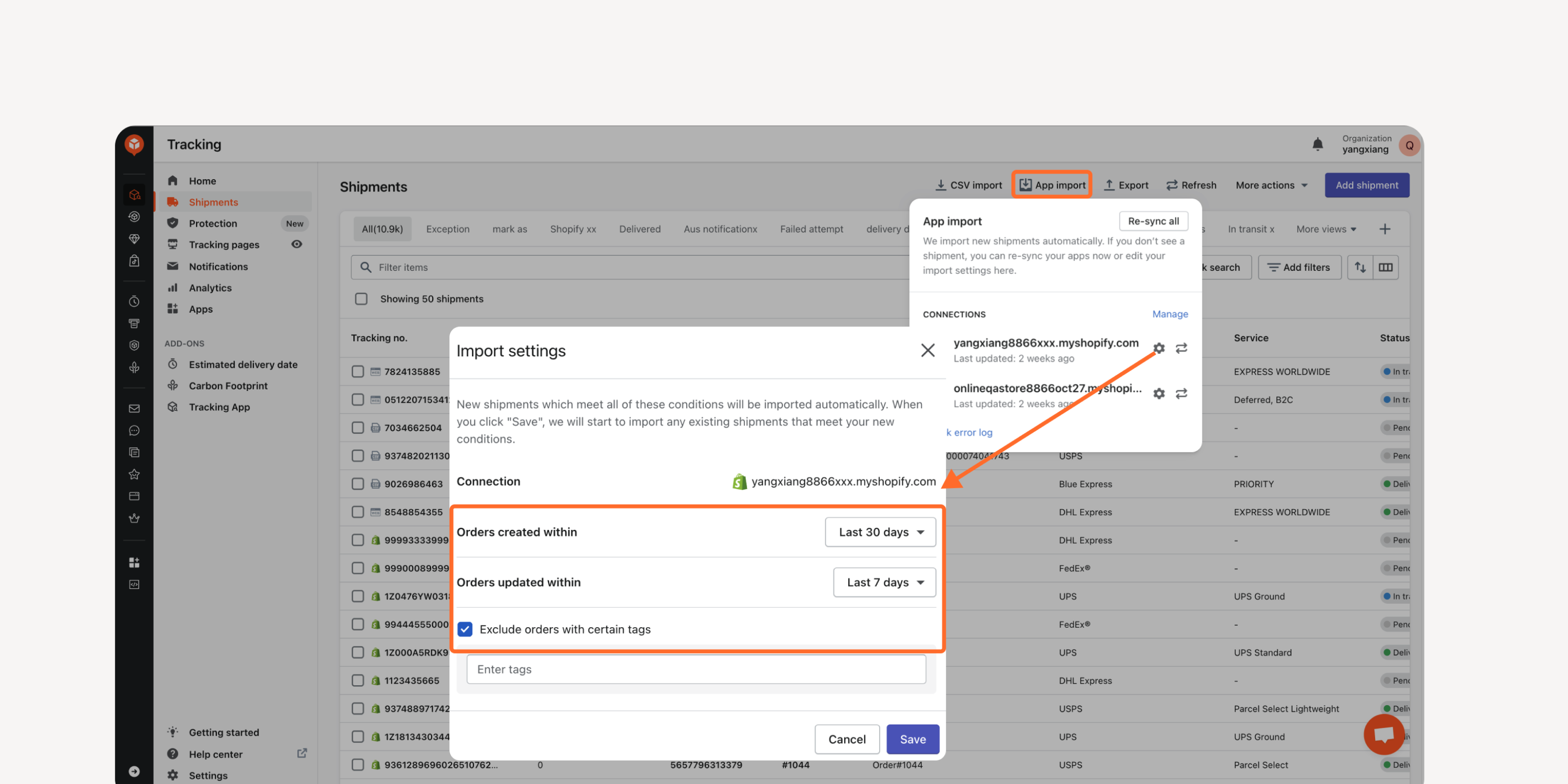
Task: Open import settings gear for yangxiang8866xxx.myshopify.com
Action: [x=1159, y=348]
